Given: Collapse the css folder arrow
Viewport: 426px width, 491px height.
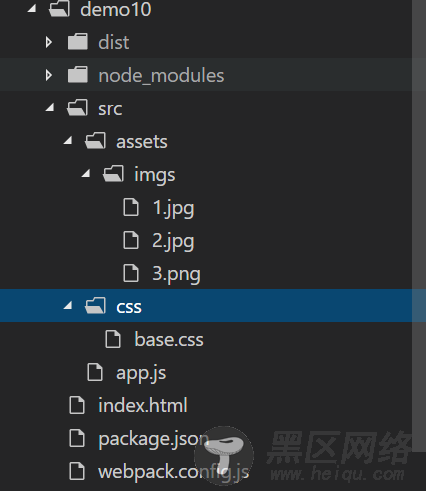Looking at the screenshot, I should pos(68,306).
